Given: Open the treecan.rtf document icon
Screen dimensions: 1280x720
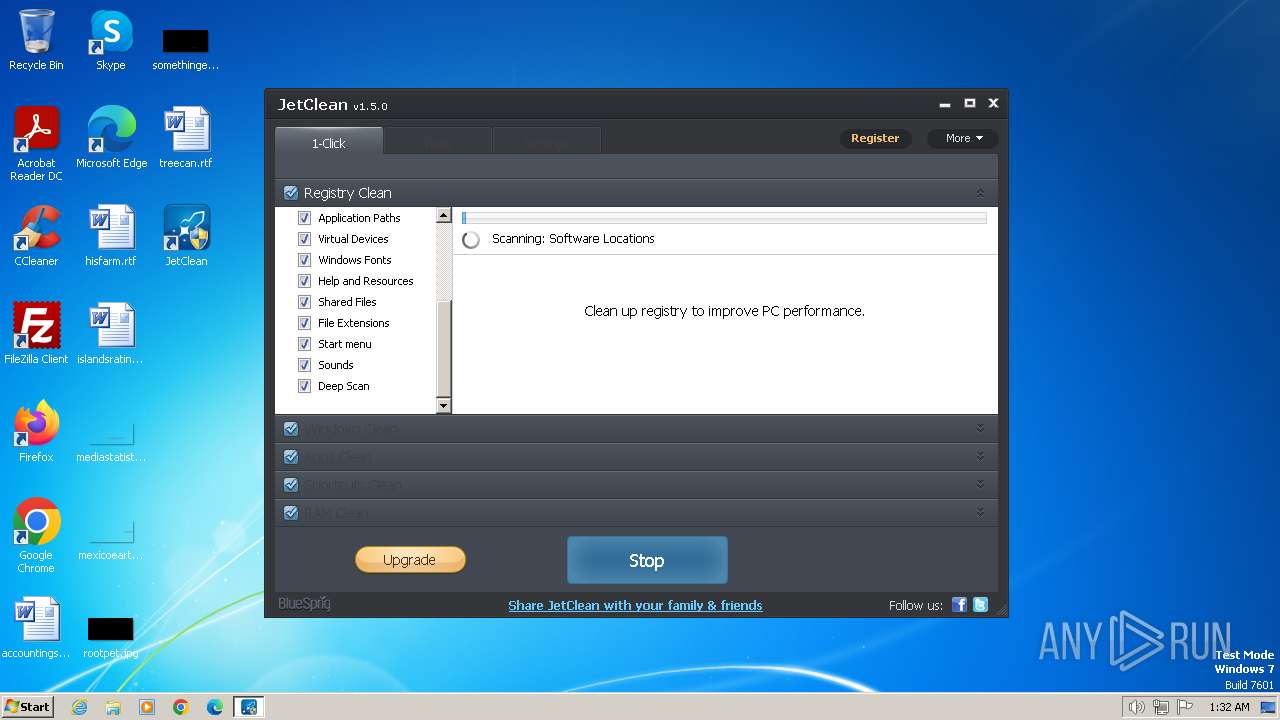Looking at the screenshot, I should 186,138.
